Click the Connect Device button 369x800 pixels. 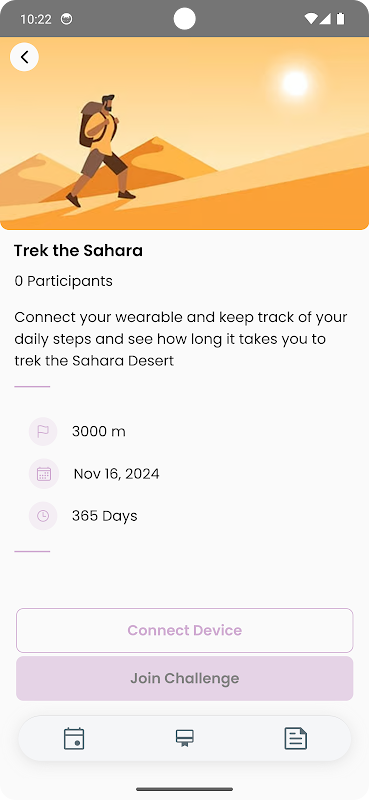tap(184, 630)
